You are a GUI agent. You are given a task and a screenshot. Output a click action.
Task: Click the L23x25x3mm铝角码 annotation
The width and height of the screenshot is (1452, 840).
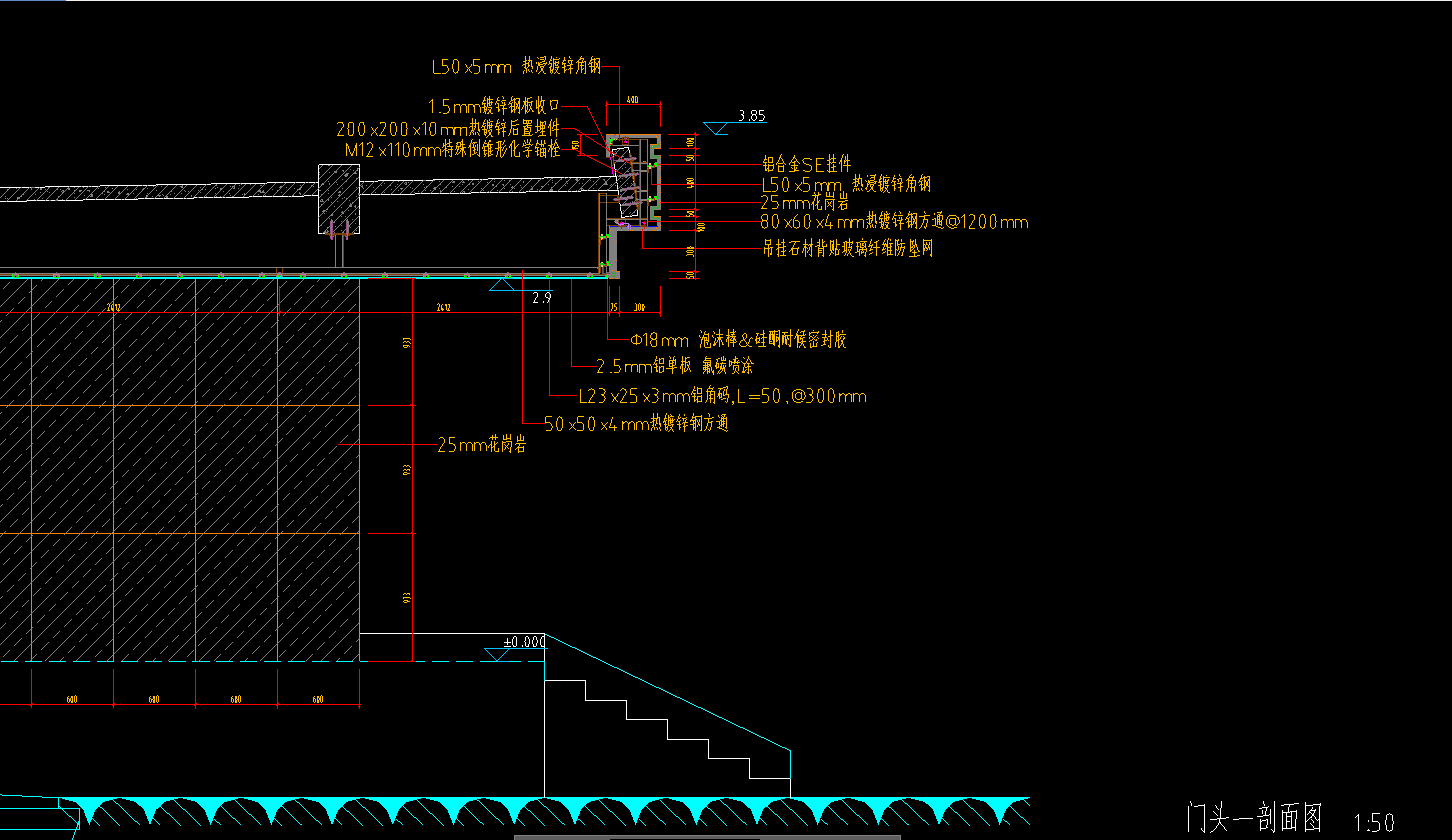point(722,396)
